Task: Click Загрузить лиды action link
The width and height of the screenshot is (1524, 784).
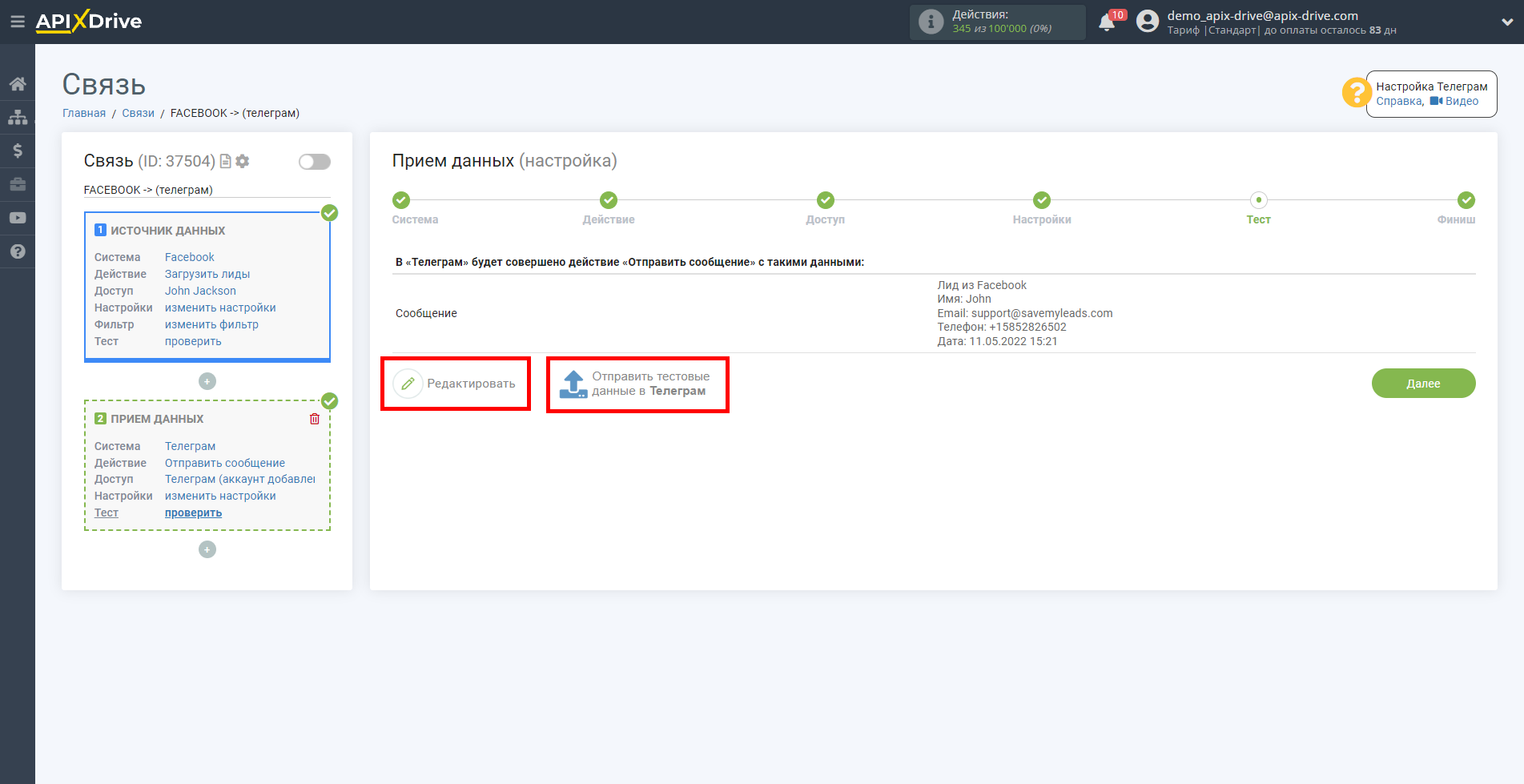Action: (x=207, y=274)
